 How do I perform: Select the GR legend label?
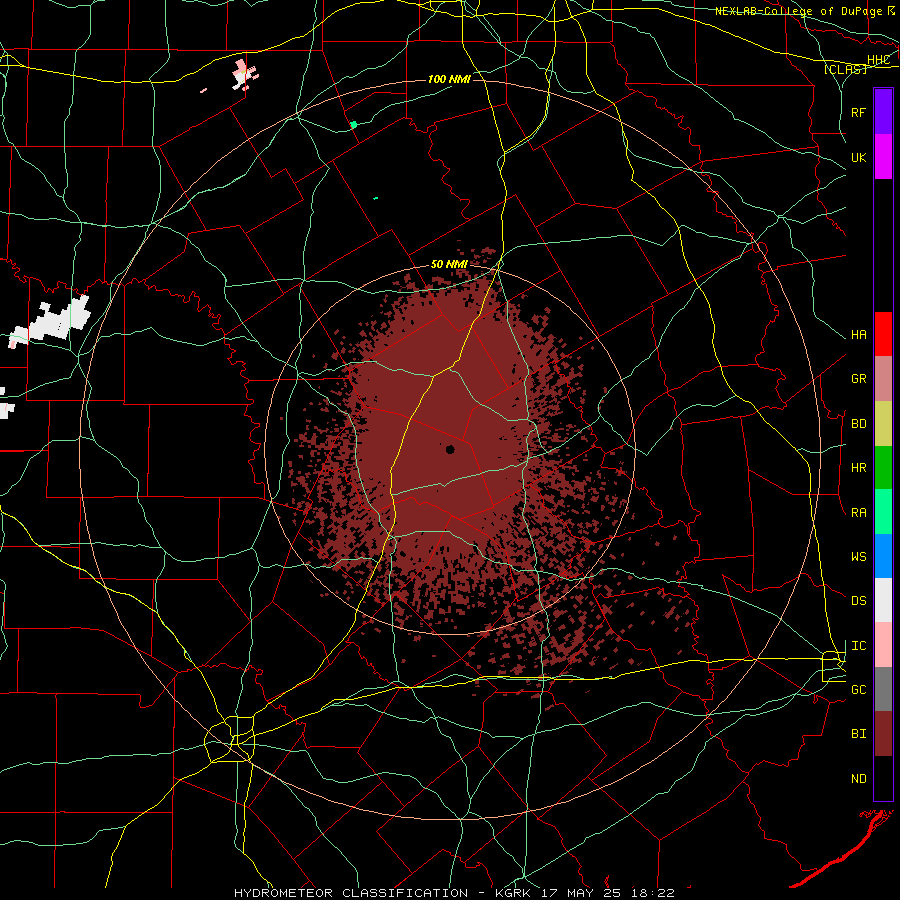tap(858, 379)
